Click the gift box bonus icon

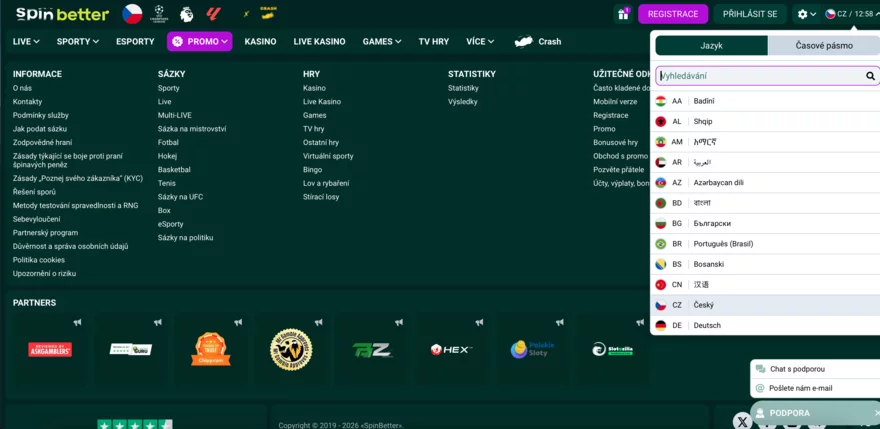coord(623,14)
